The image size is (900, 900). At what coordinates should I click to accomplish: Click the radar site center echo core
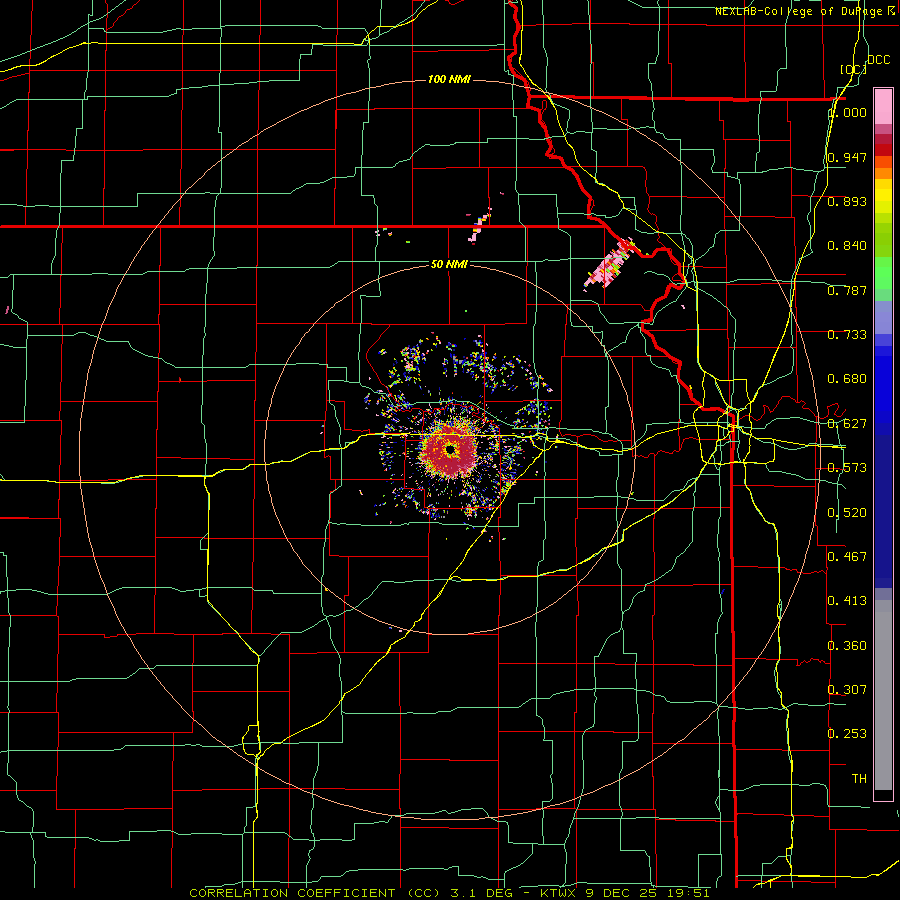point(451,449)
